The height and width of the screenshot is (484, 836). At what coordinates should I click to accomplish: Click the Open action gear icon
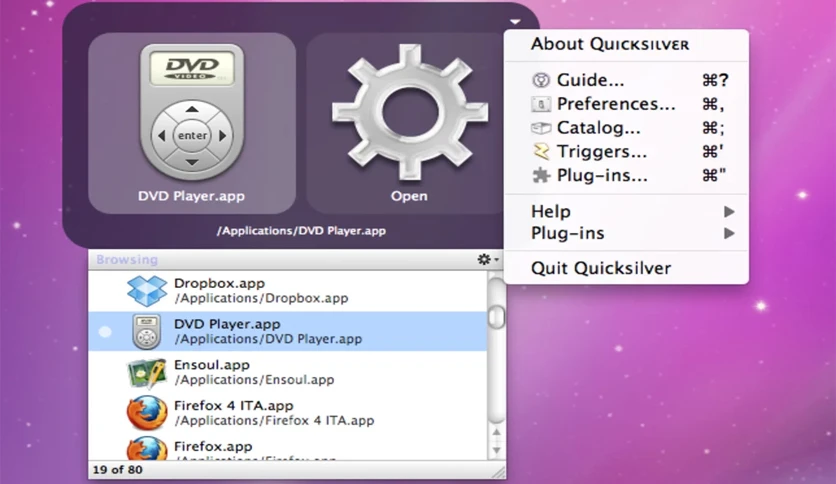point(409,113)
